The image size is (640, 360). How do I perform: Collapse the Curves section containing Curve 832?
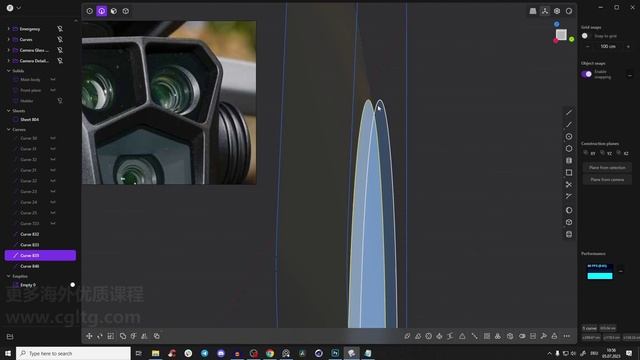coord(9,129)
